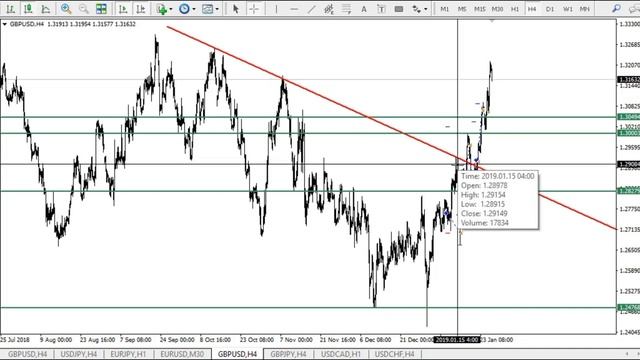Click the 'Close: 1.29149' tooltip value
Image resolution: width=640 pixels, height=360 pixels.
click(484, 214)
